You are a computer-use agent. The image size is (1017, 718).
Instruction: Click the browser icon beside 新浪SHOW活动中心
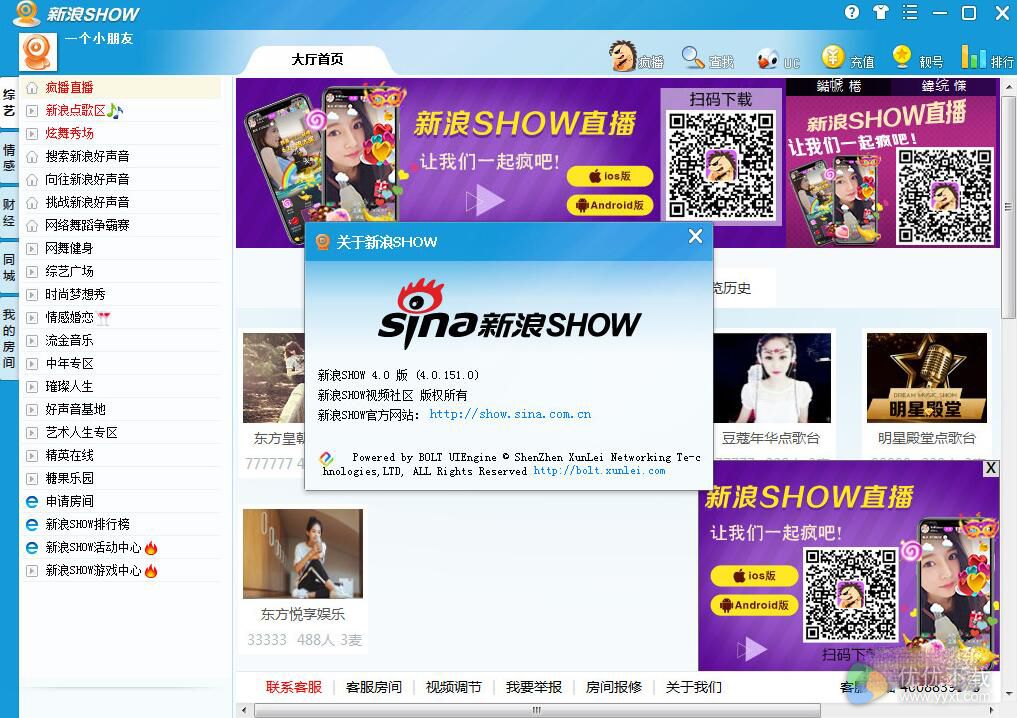coord(32,547)
